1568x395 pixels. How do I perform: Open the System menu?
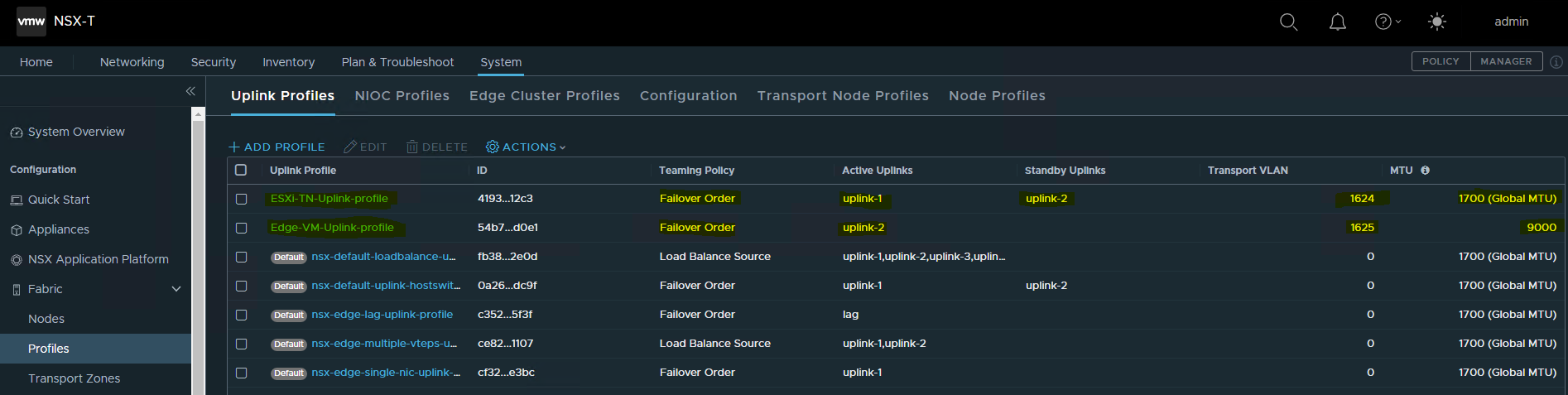click(x=501, y=62)
